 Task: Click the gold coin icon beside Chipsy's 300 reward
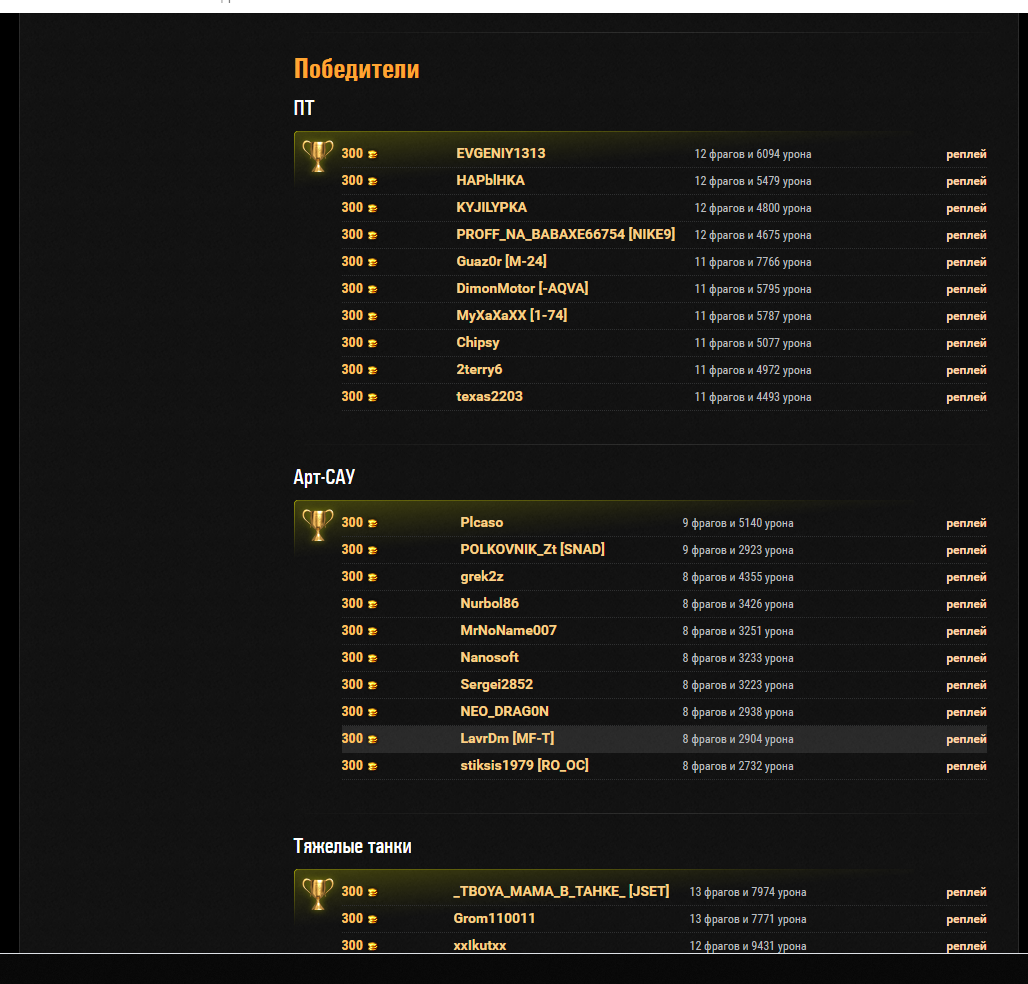[373, 343]
